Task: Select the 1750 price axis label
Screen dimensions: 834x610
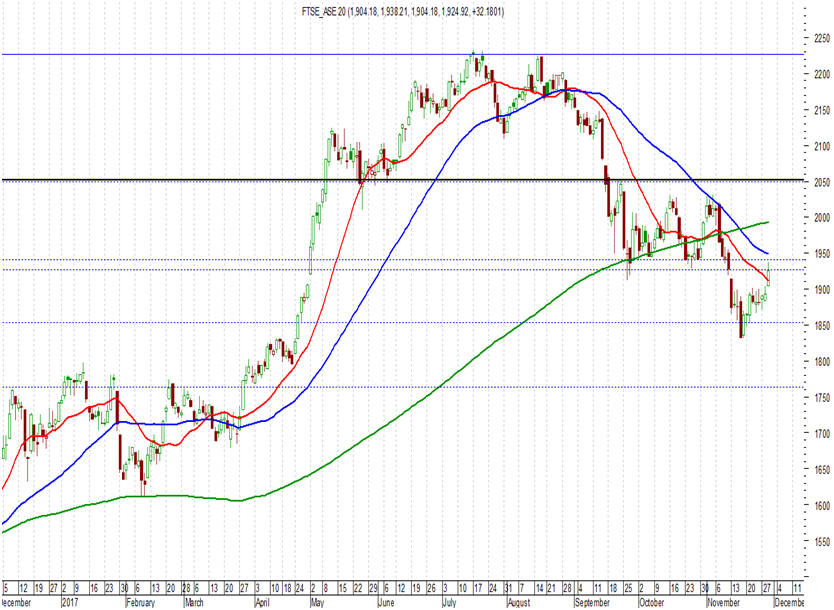Action: click(821, 398)
